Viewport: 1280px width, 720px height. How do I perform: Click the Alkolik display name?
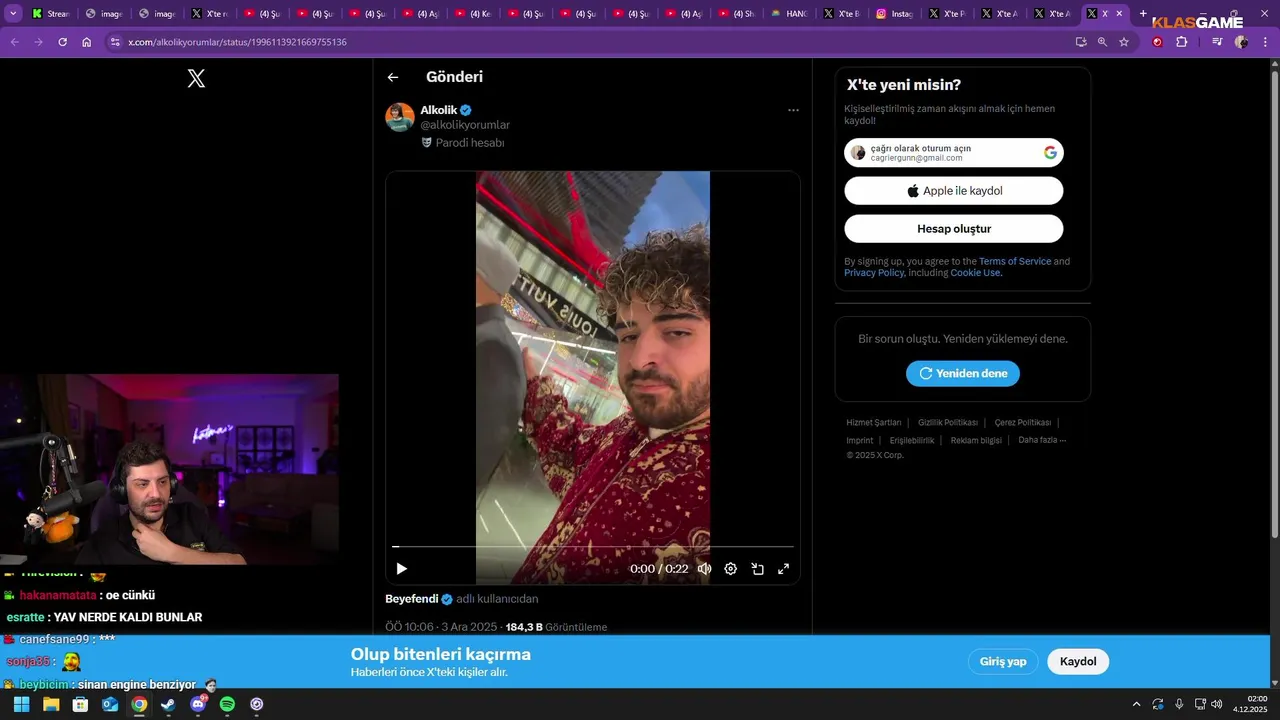pos(439,110)
